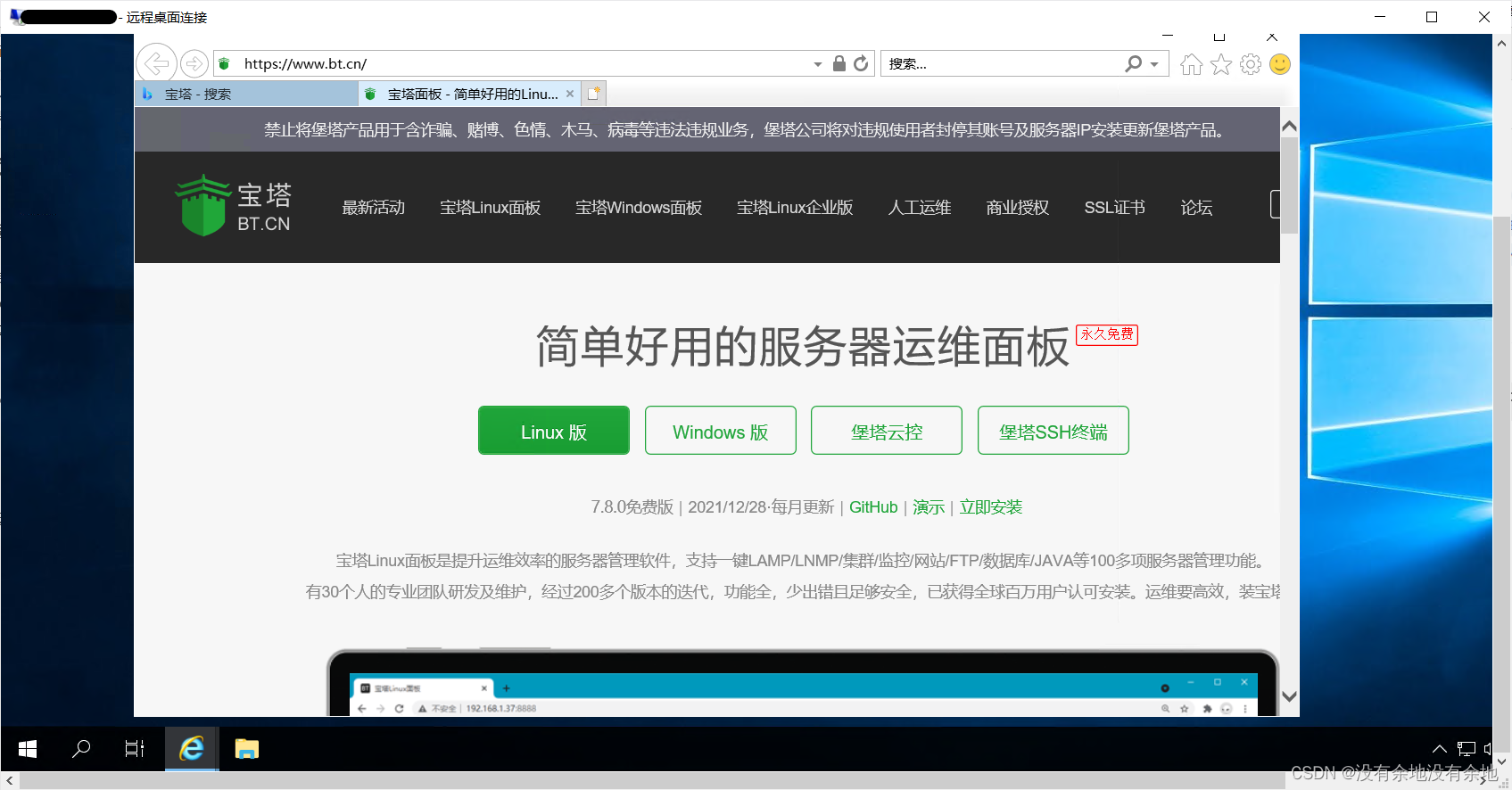Image resolution: width=1512 pixels, height=790 pixels.
Task: Open the 人工运维 menu item
Action: coord(920,208)
